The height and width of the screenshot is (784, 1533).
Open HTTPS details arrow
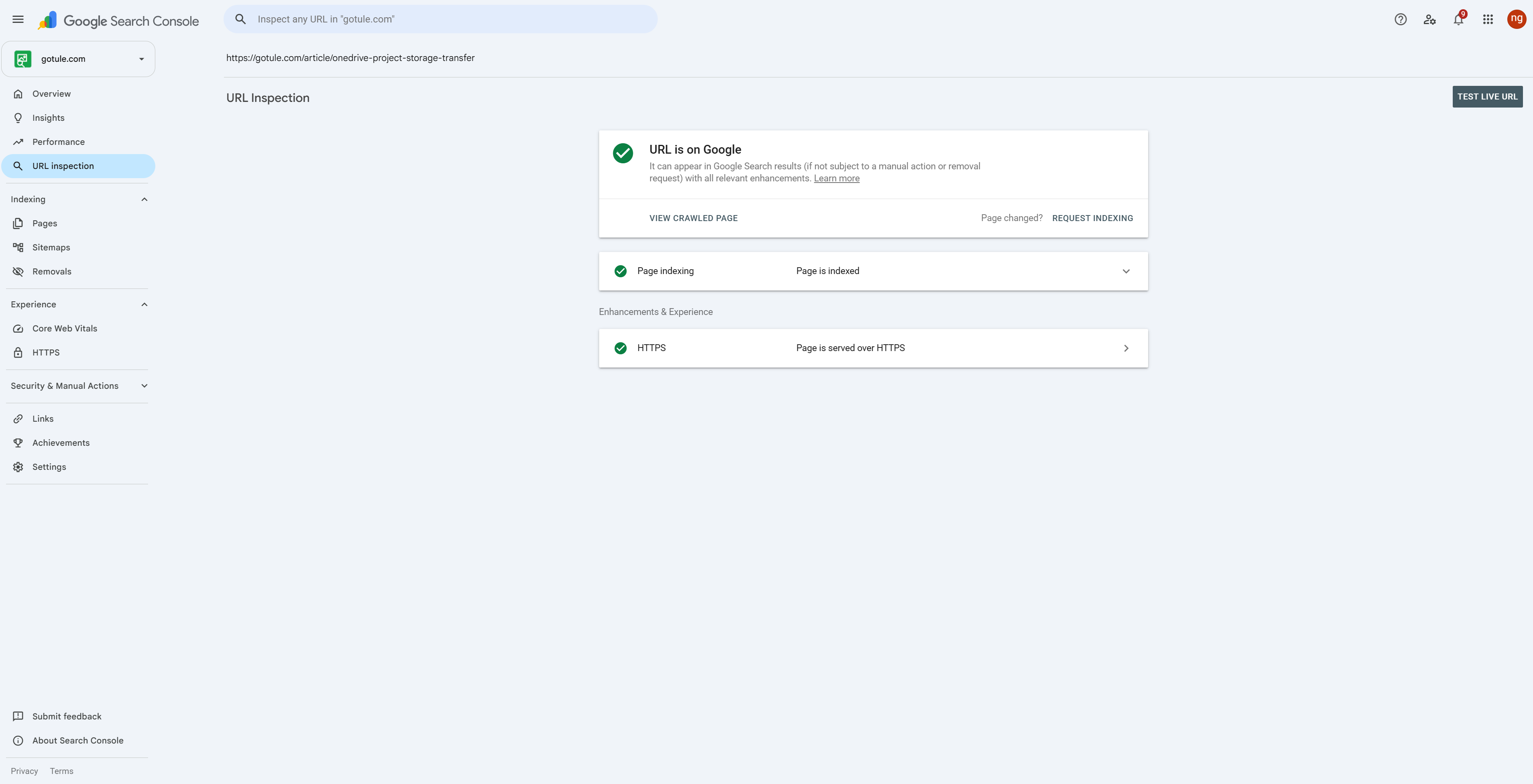[1126, 348]
